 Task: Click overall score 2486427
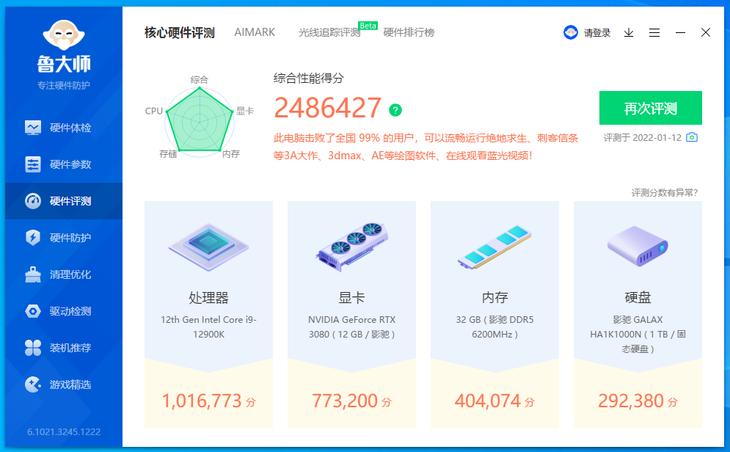point(328,108)
